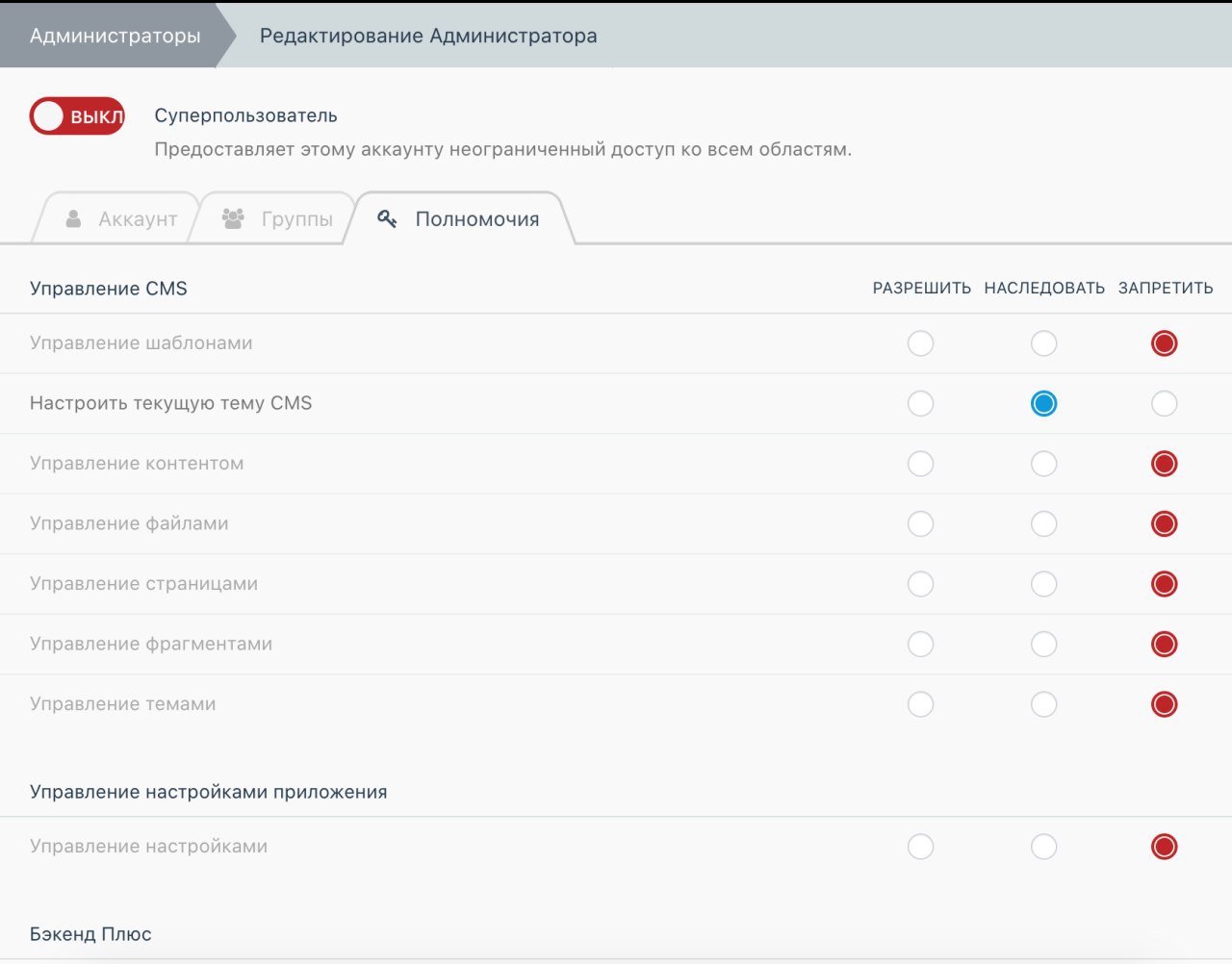Screen dimensions: 1232x964
Task: Click the Управление контентом row label
Action: pos(137,464)
